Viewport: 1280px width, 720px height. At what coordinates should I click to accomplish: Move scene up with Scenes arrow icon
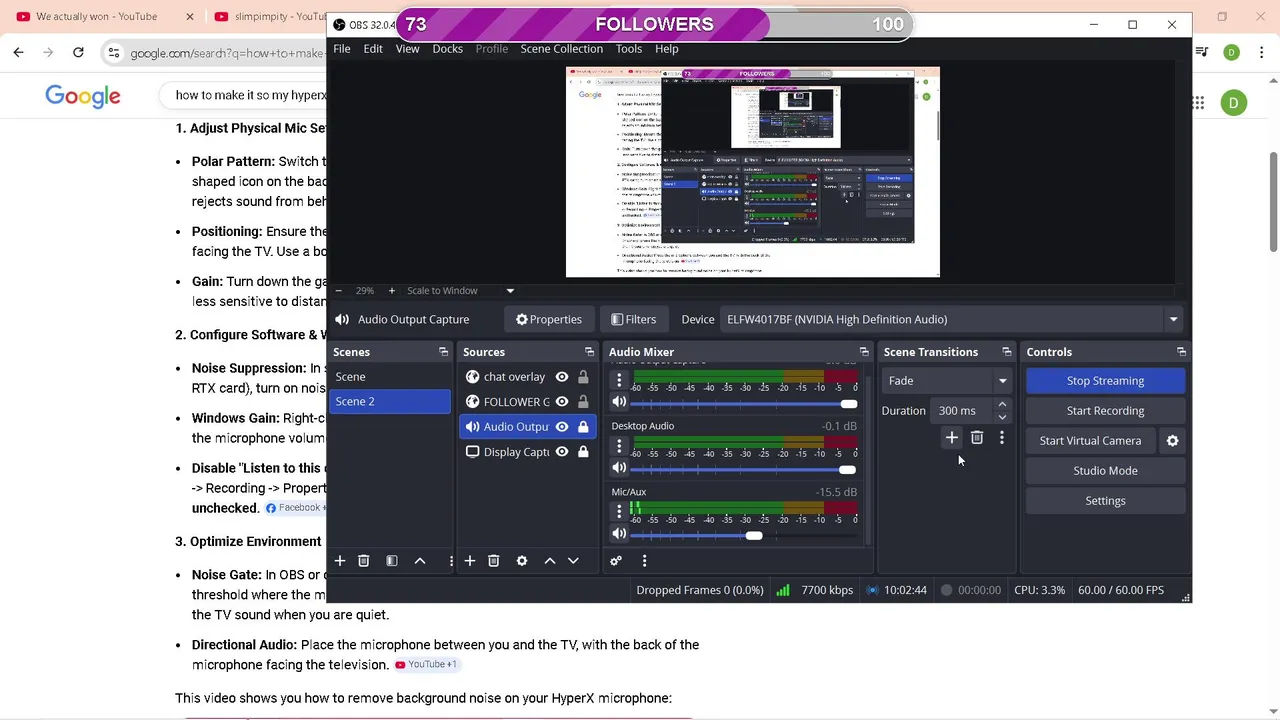[x=420, y=561]
